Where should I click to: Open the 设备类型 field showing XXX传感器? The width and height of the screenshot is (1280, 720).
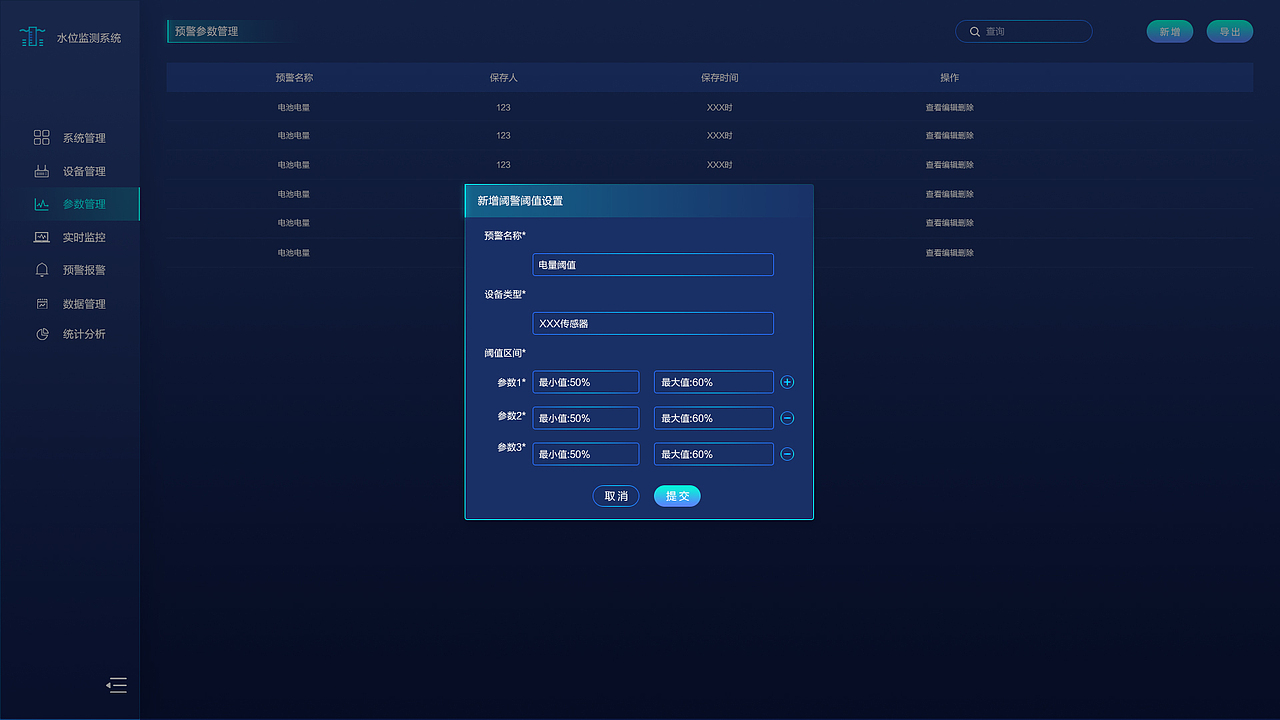click(x=653, y=324)
